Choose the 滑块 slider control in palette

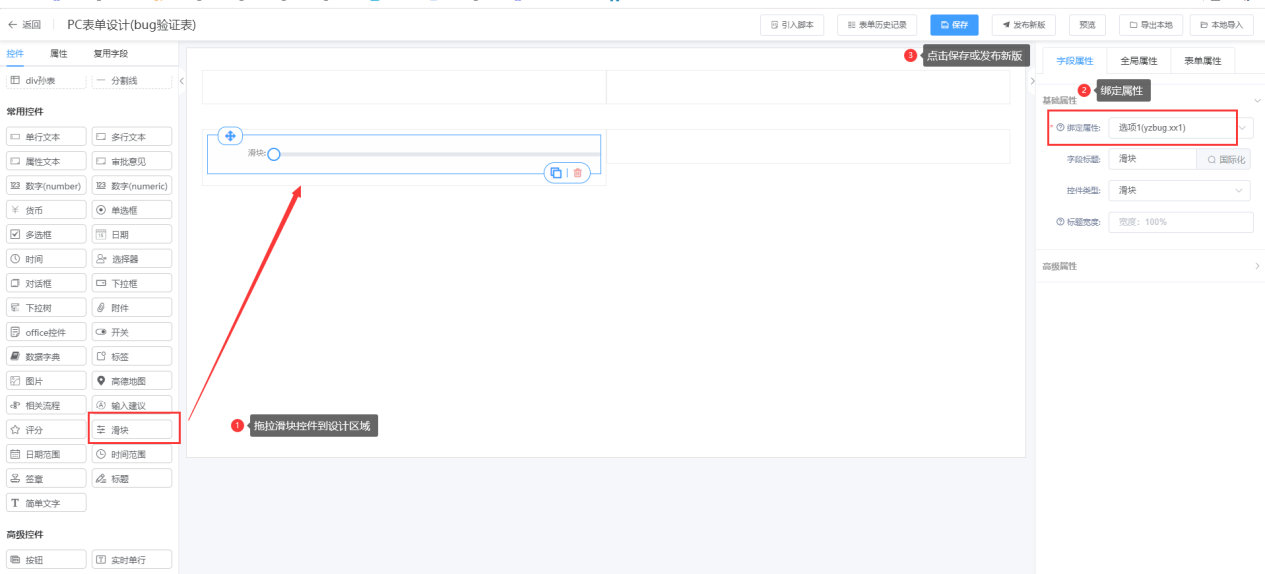pyautogui.click(x=132, y=430)
